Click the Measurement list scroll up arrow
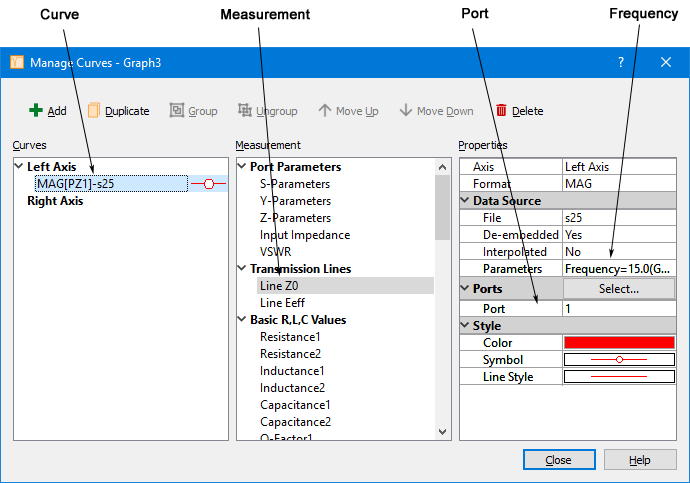Viewport: 690px width, 483px height. 443,167
